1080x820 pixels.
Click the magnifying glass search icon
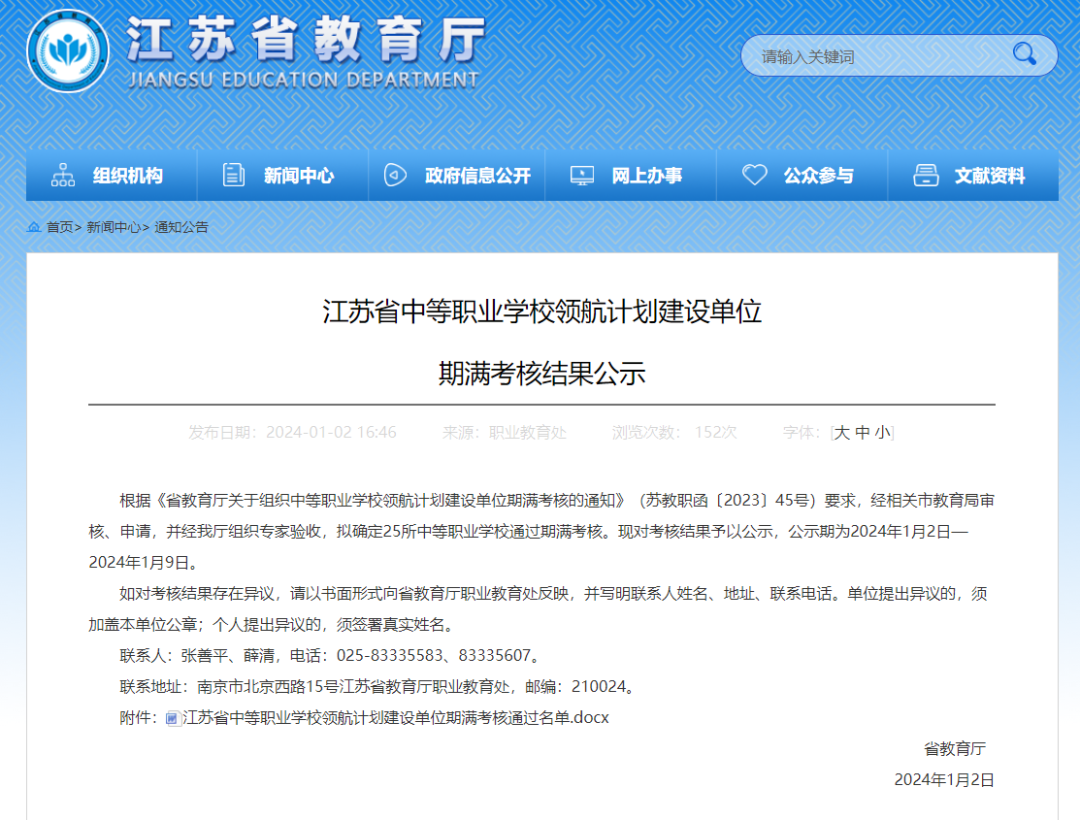tap(1024, 54)
